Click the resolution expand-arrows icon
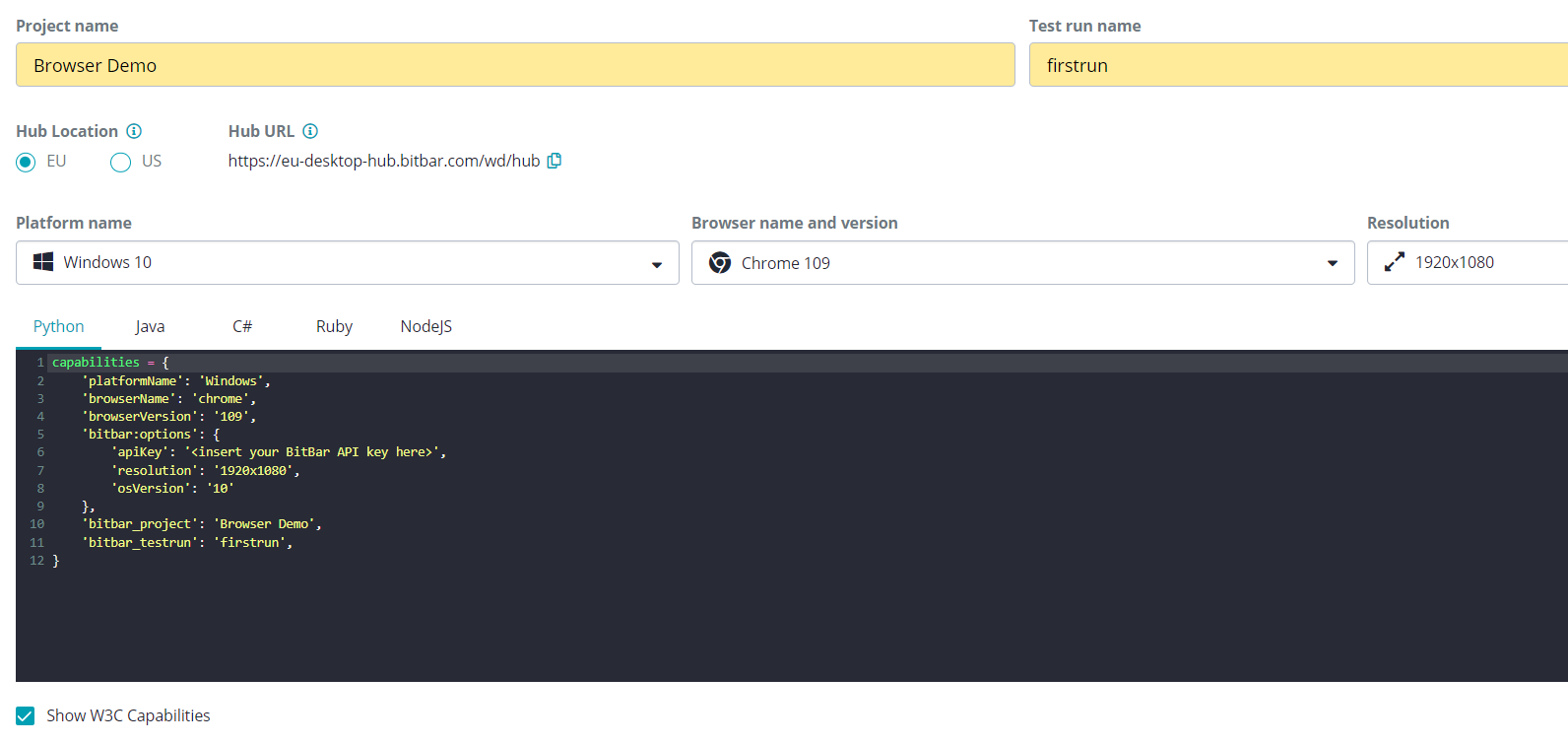The height and width of the screenshot is (744, 1568). point(1394,262)
